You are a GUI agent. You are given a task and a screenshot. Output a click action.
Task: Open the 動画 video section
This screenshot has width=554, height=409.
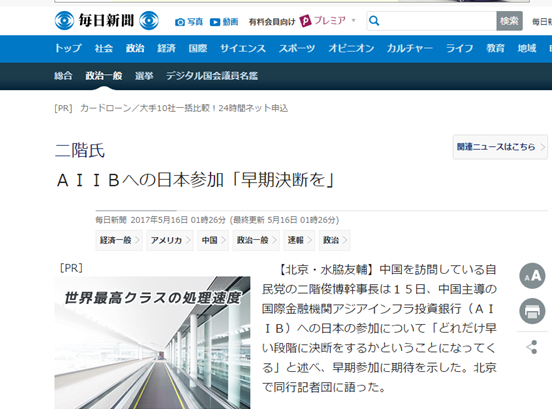click(x=224, y=22)
